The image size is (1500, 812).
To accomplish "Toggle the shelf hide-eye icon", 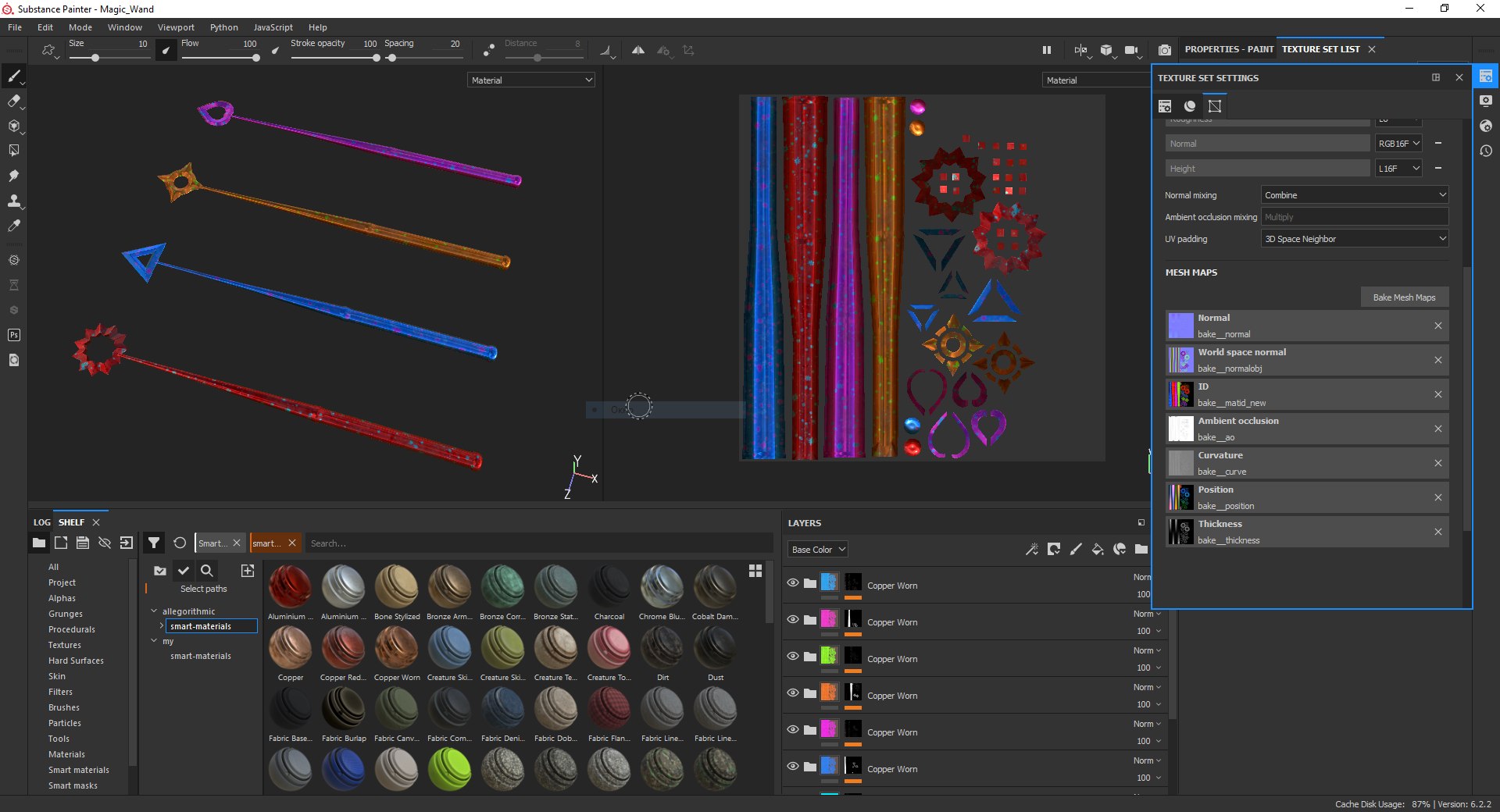I will 105,543.
